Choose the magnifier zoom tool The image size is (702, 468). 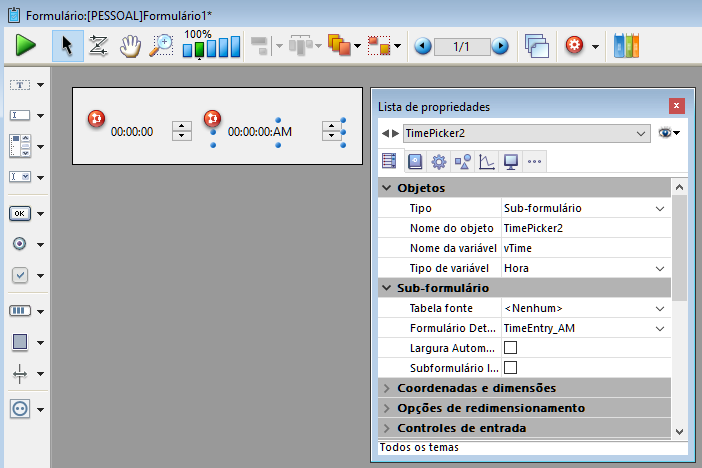tap(161, 45)
